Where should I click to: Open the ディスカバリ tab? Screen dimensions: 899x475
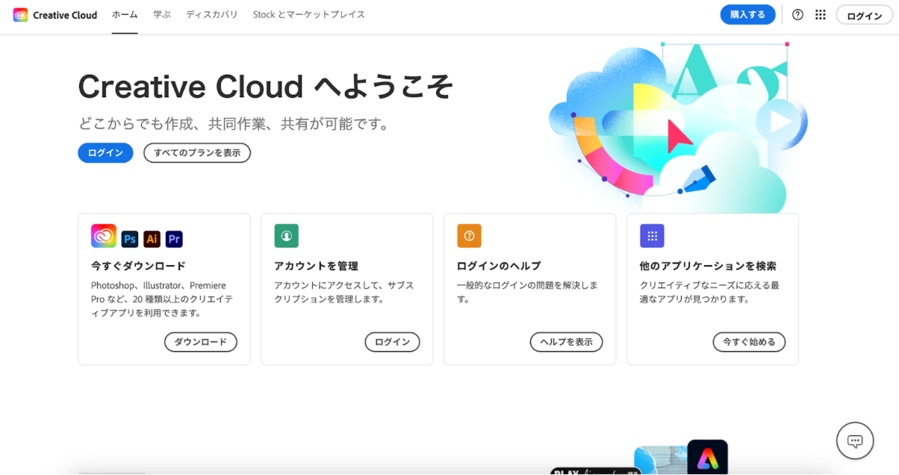pyautogui.click(x=212, y=15)
